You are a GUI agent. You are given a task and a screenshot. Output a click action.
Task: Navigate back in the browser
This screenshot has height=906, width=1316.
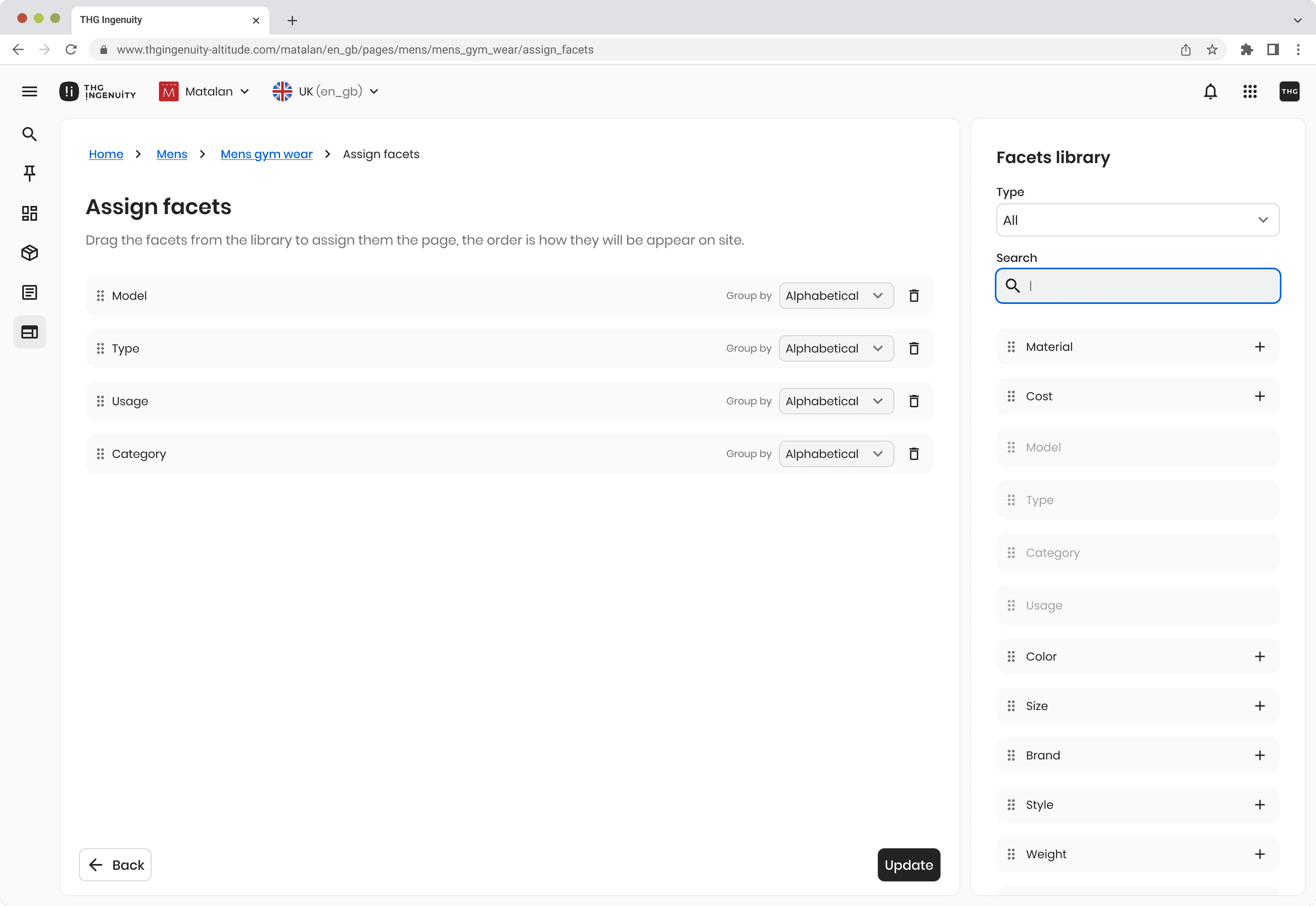click(18, 50)
